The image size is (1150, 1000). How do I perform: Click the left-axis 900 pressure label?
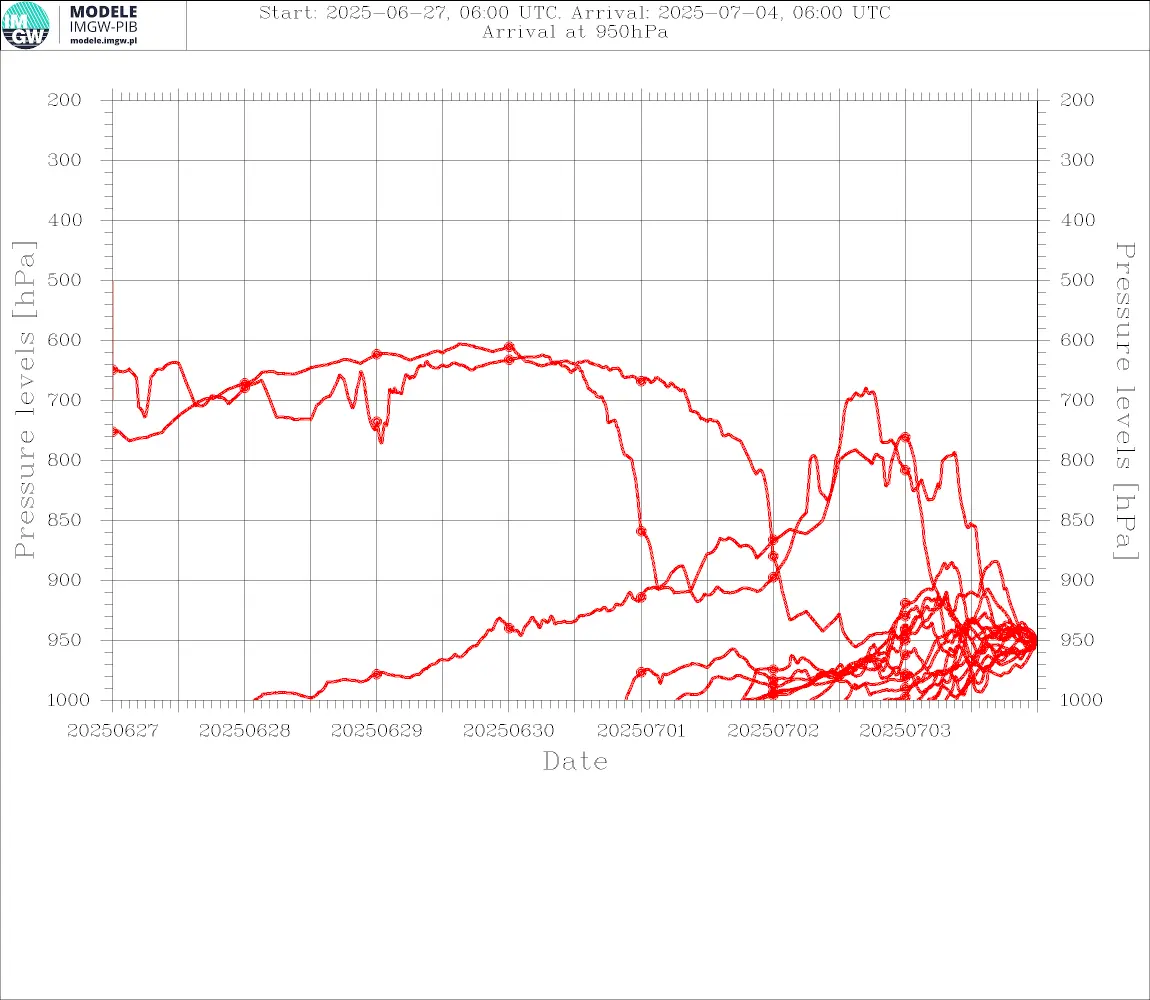(x=65, y=580)
